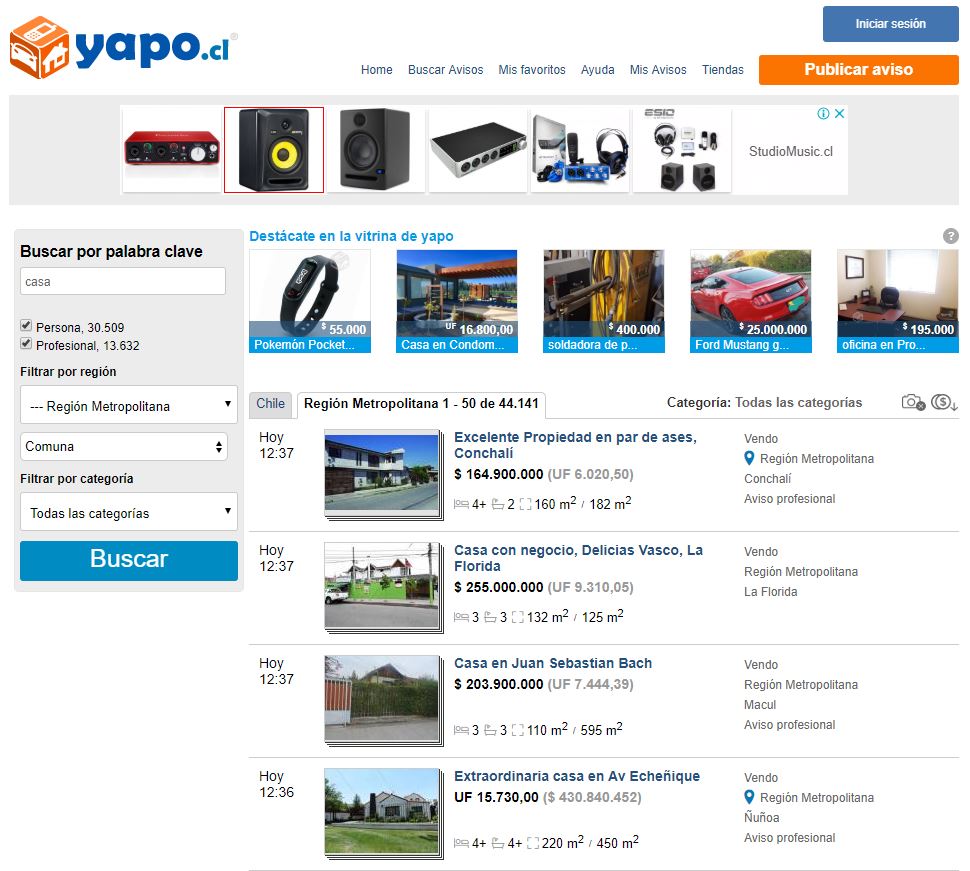Click the map pin beside the Conchalí listing
The height and width of the screenshot is (871, 970).
pyautogui.click(x=749, y=458)
